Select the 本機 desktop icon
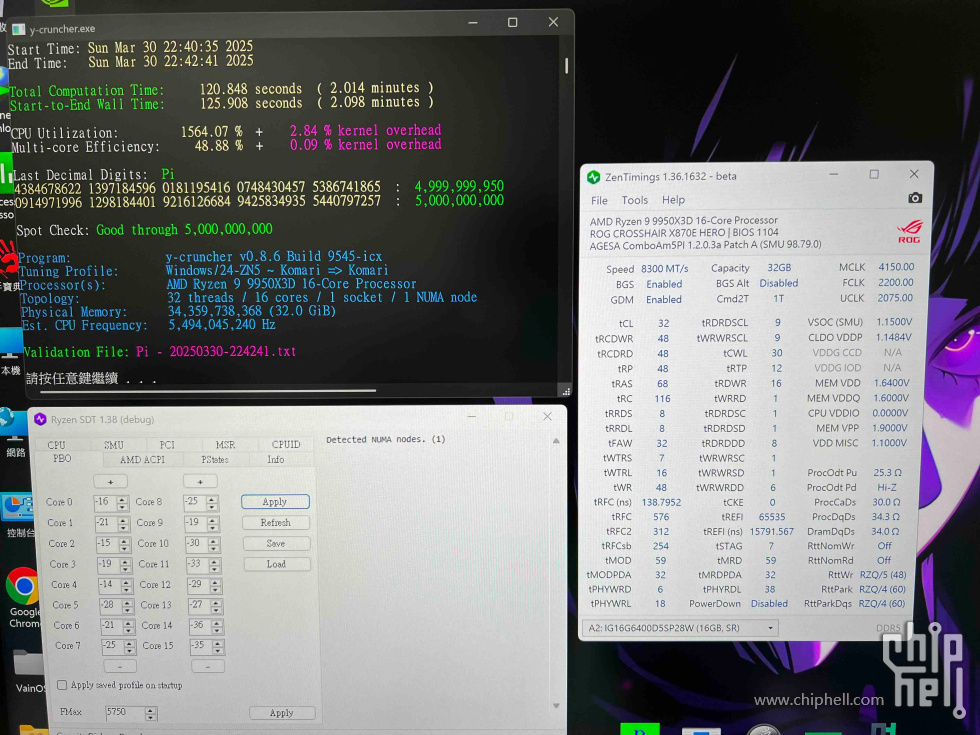This screenshot has height=735, width=980. tap(11, 352)
